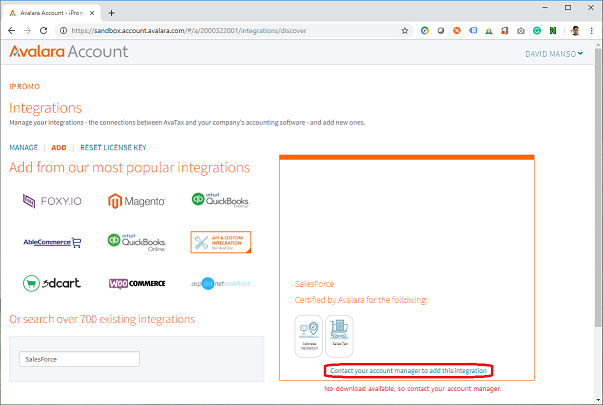Select the 3dcart integration logo
Screen dimensions: 603x405
coord(52,283)
